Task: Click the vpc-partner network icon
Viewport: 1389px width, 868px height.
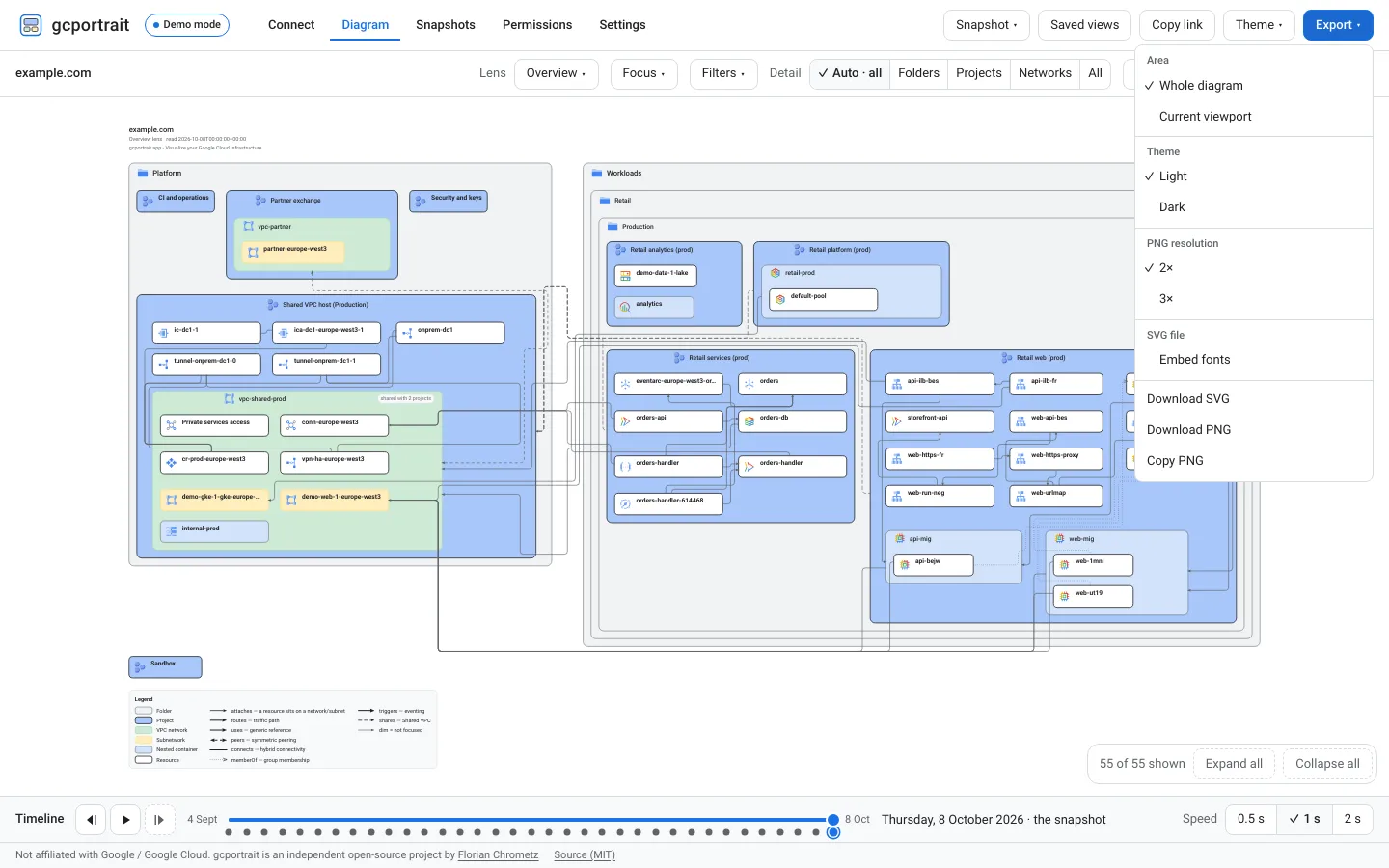Action: pos(249,227)
